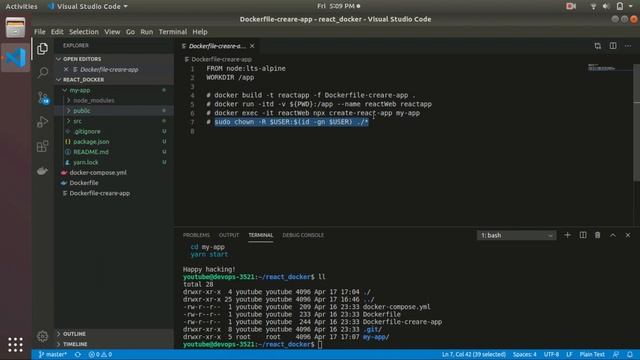Open notifications bell in status bar

(630, 354)
